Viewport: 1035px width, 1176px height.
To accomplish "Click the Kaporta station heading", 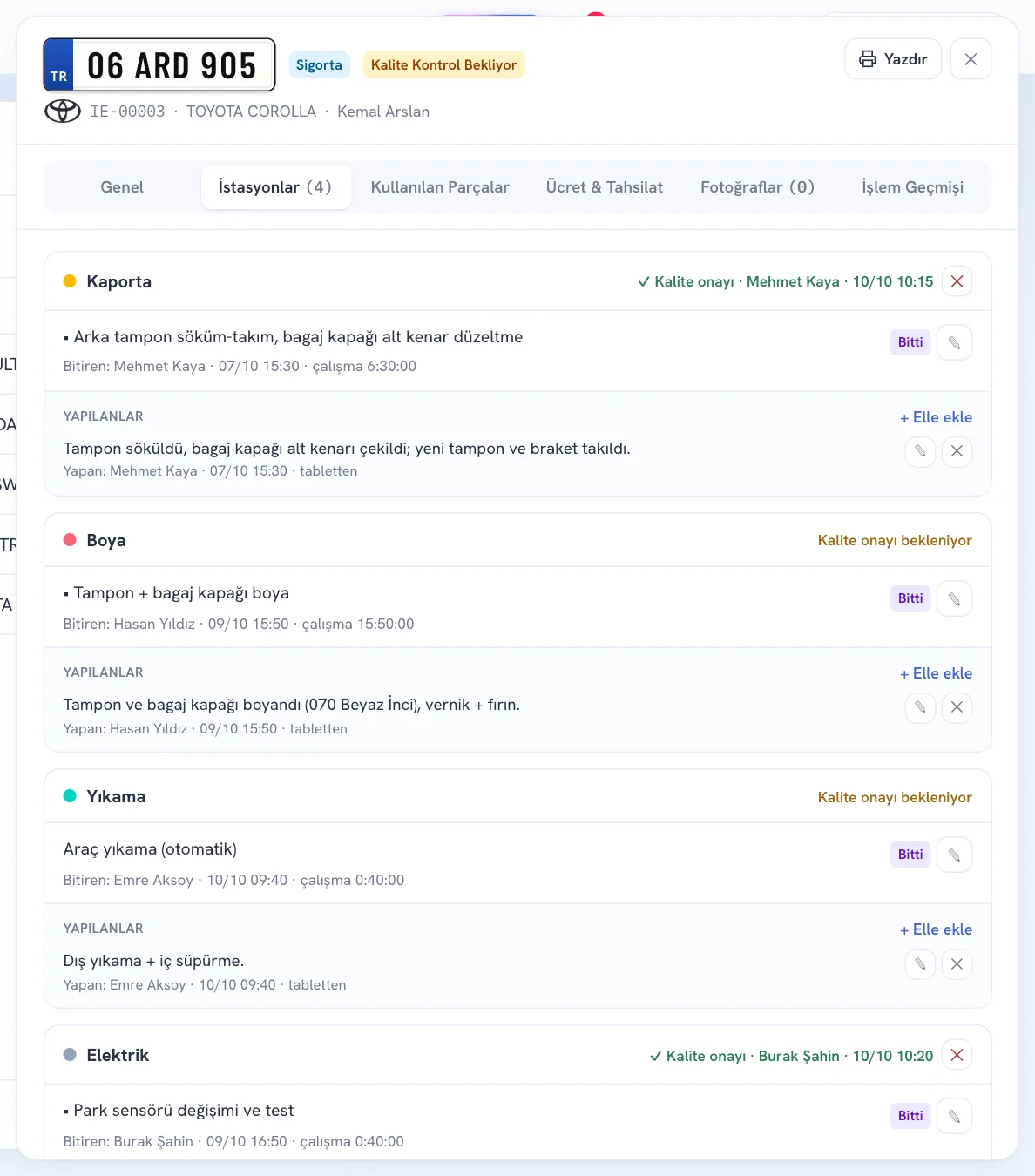I will (118, 281).
